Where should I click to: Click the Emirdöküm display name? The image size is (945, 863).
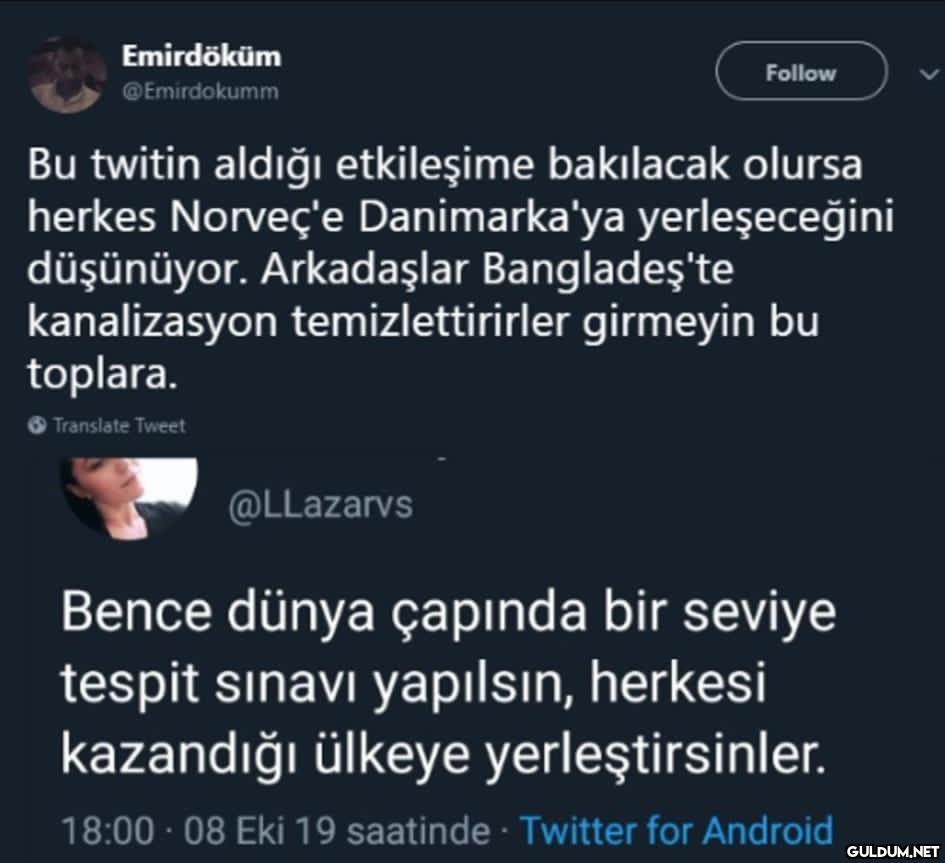[x=201, y=57]
